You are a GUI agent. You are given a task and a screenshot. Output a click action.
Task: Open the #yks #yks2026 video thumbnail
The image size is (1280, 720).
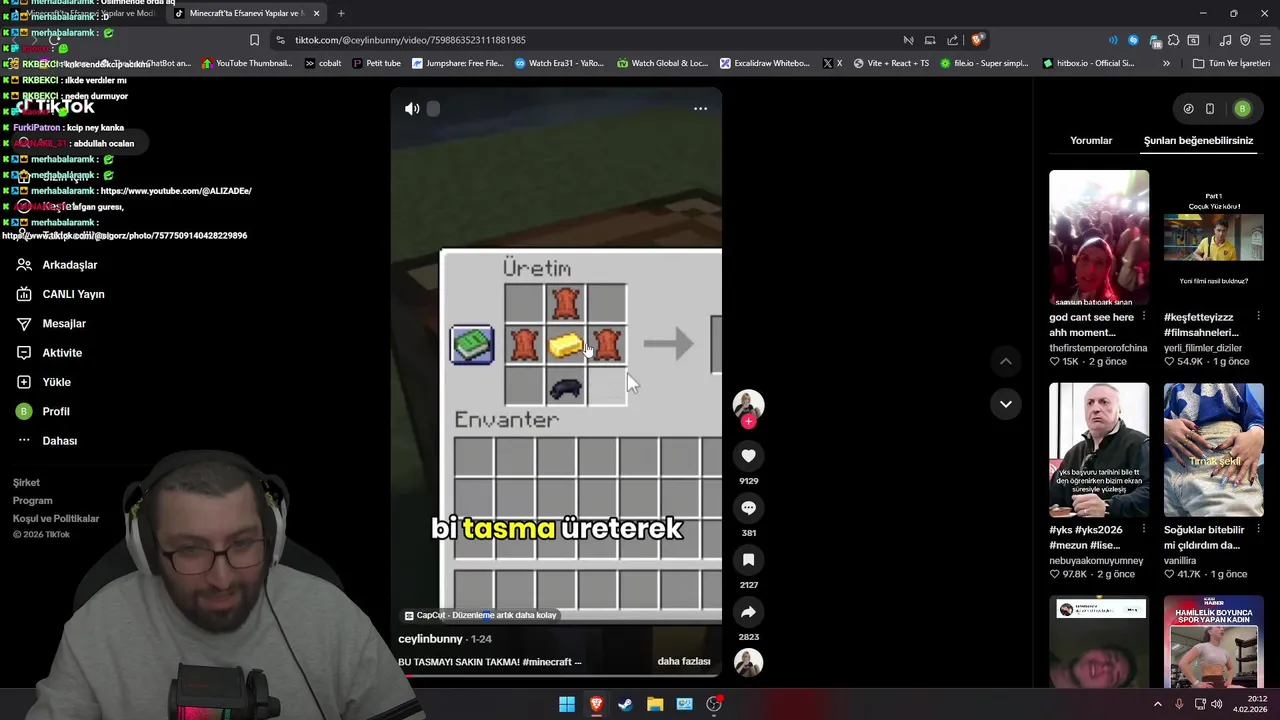coord(1099,449)
